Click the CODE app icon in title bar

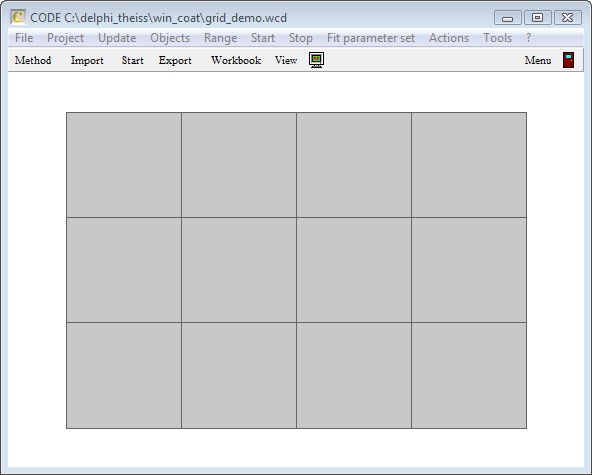pyautogui.click(x=18, y=17)
